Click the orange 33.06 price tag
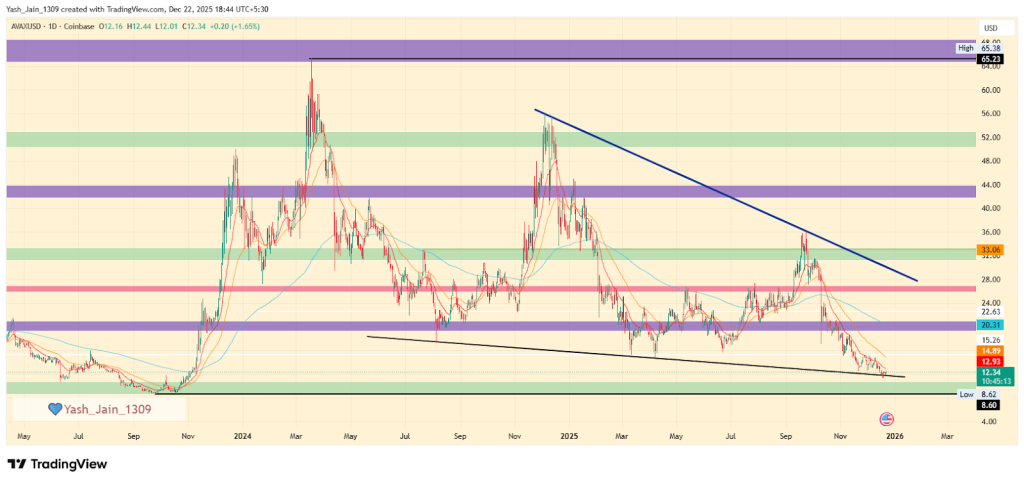Screen dimensions: 1024x483 coord(989,249)
